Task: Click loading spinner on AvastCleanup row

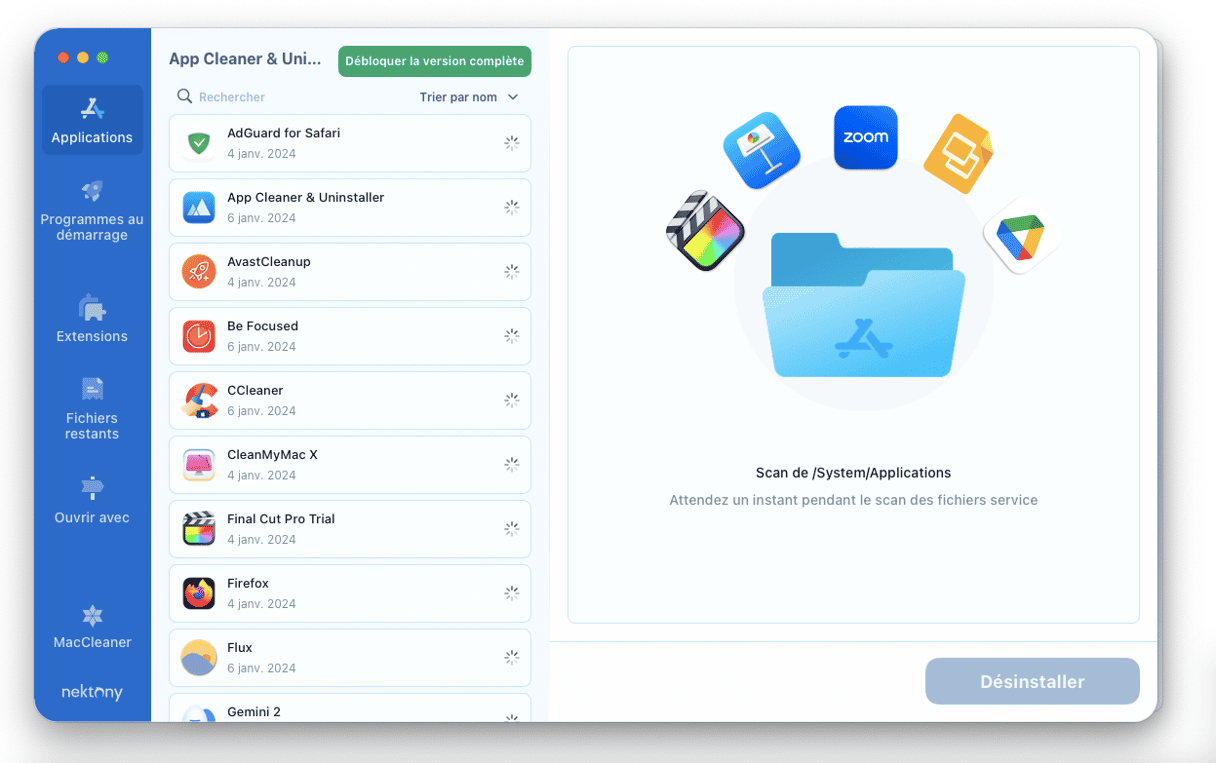Action: click(511, 271)
